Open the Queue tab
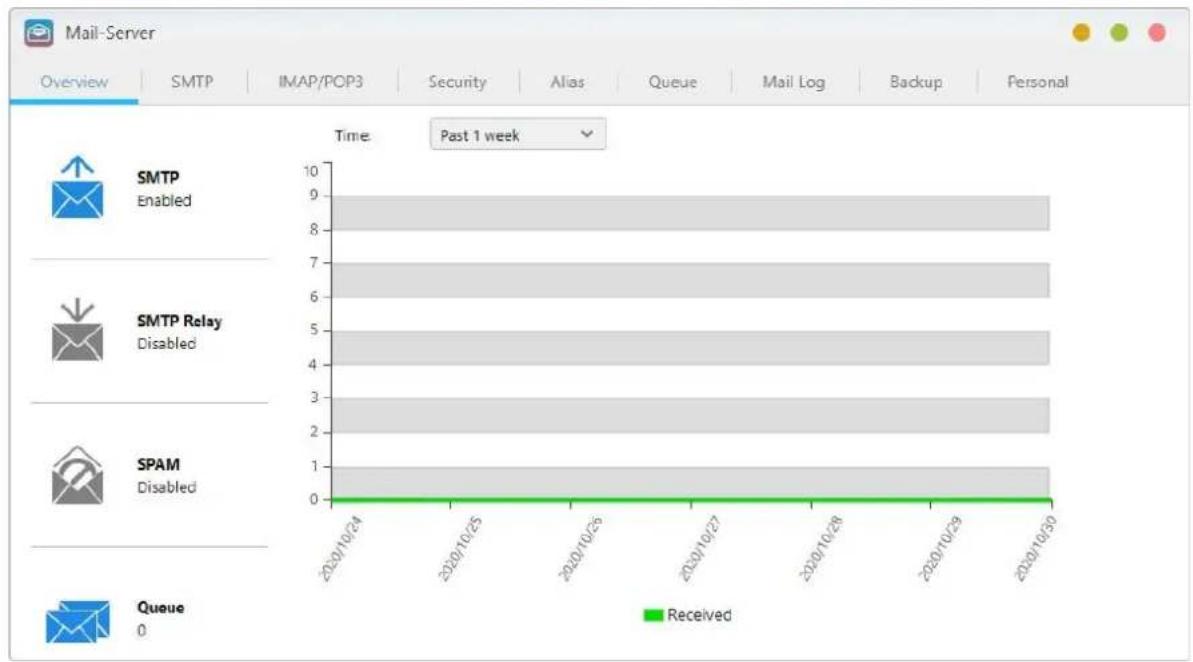The image size is (1193, 662). pos(672,83)
